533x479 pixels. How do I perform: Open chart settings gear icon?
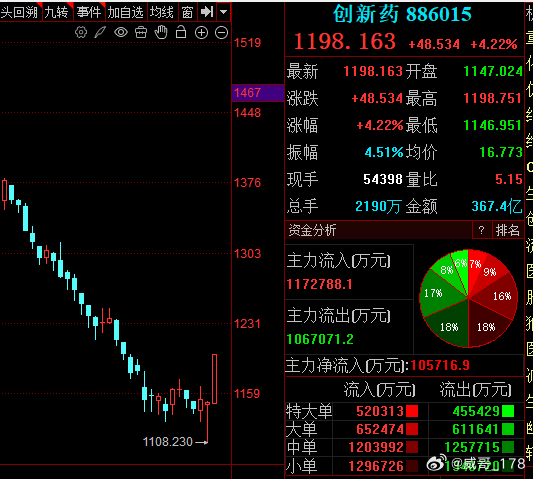click(x=81, y=33)
